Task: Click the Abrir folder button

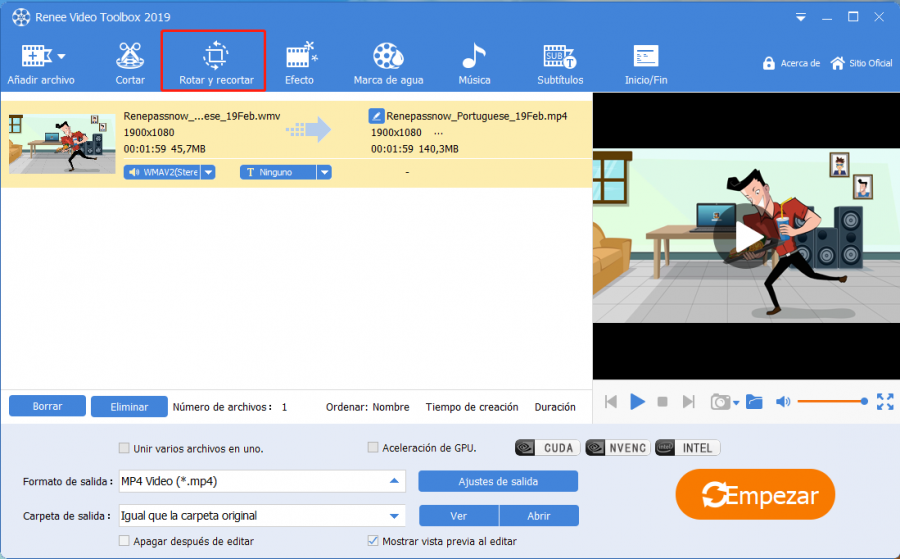Action: click(539, 516)
